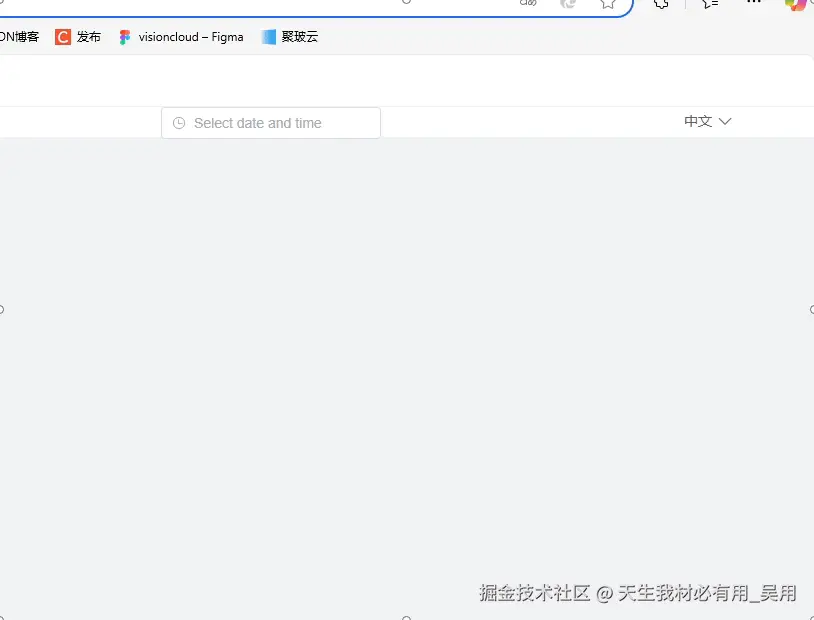Image resolution: width=814 pixels, height=620 pixels.
Task: Click the Figma favicon on the bookmarks bar
Action: tap(124, 37)
